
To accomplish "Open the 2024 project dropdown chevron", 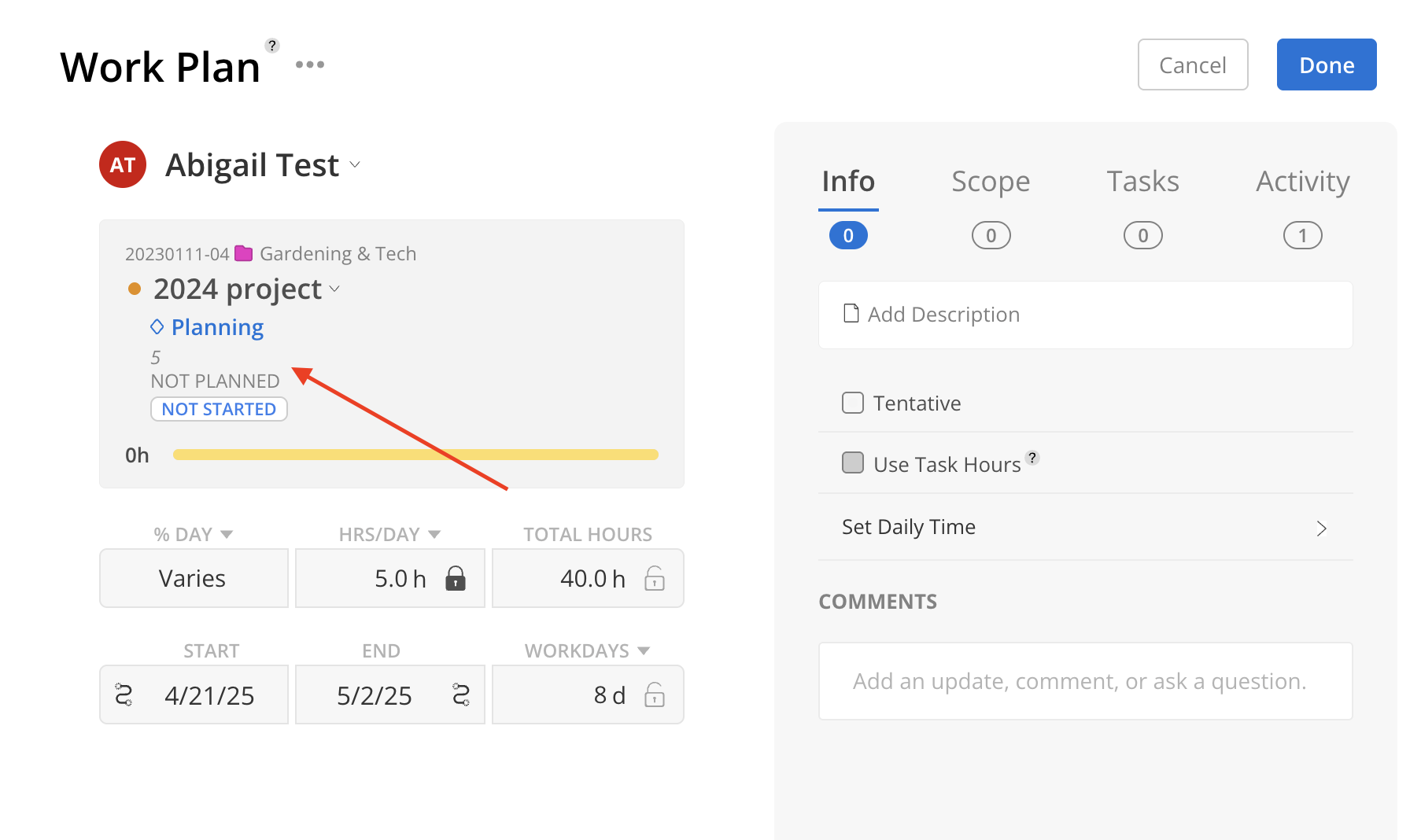I will (334, 289).
